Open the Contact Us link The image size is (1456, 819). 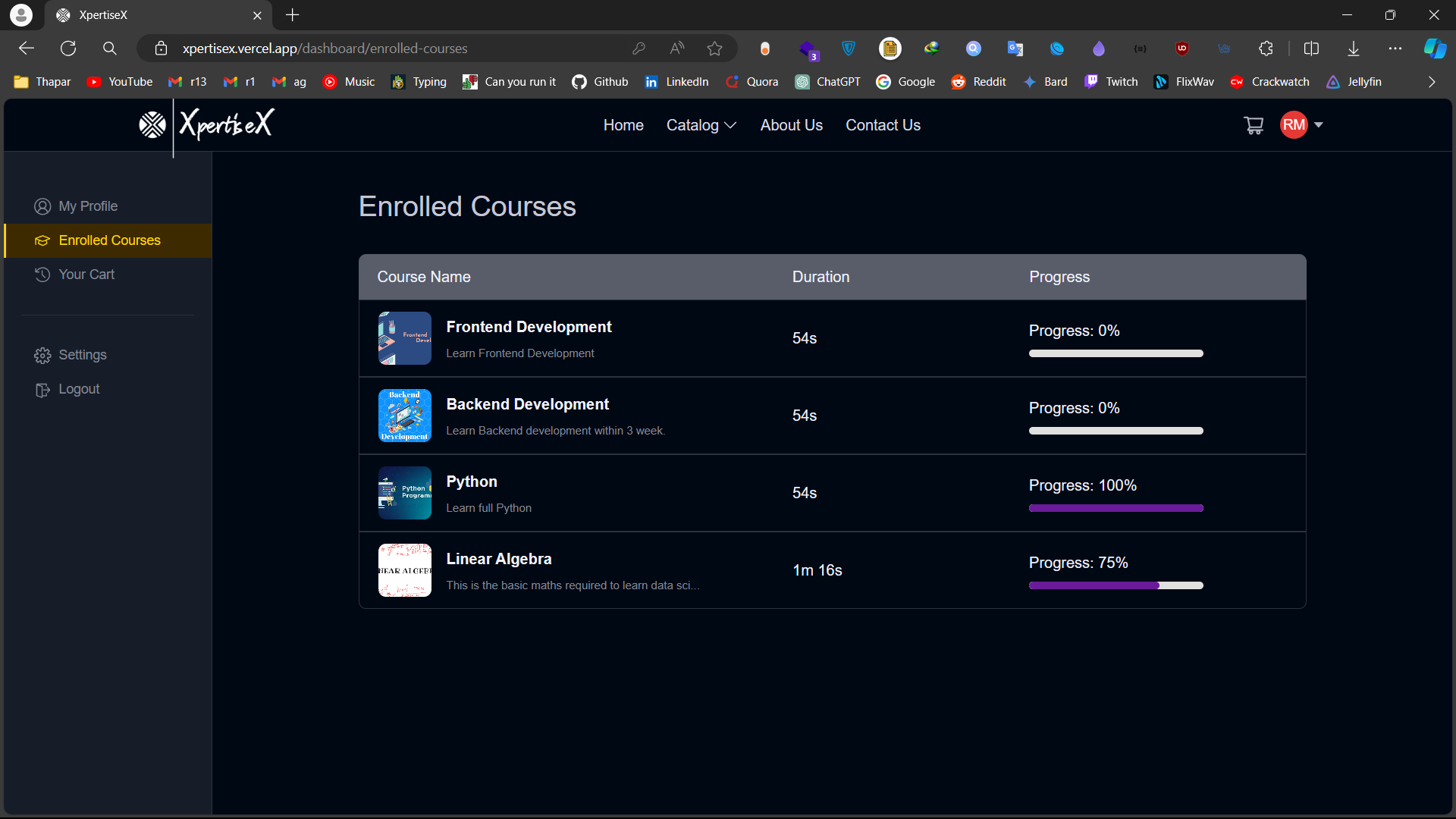click(883, 125)
